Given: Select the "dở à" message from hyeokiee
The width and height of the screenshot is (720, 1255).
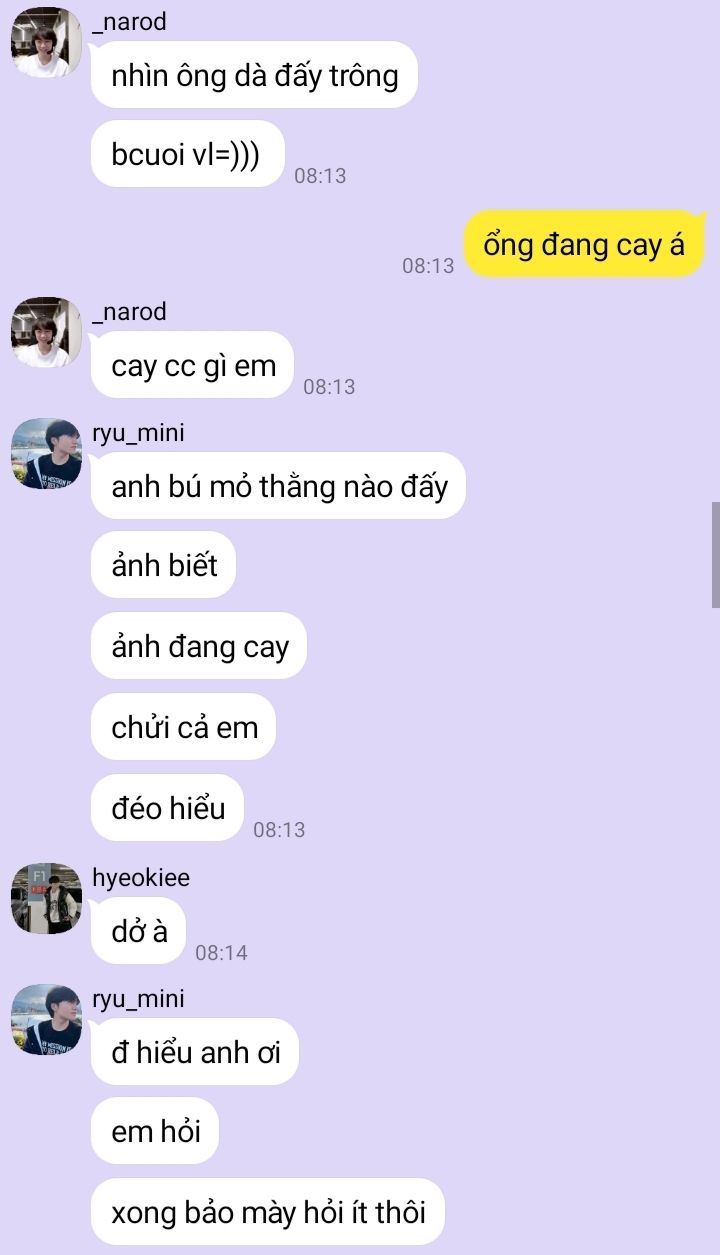Looking at the screenshot, I should (139, 931).
